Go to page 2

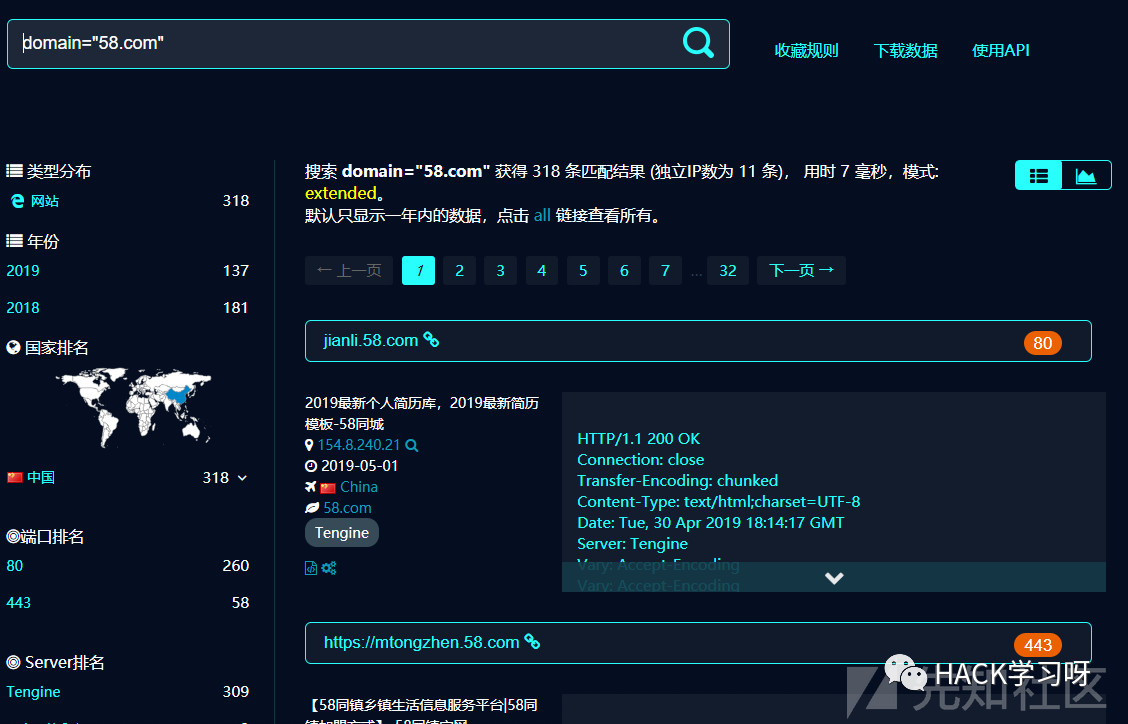pos(460,271)
